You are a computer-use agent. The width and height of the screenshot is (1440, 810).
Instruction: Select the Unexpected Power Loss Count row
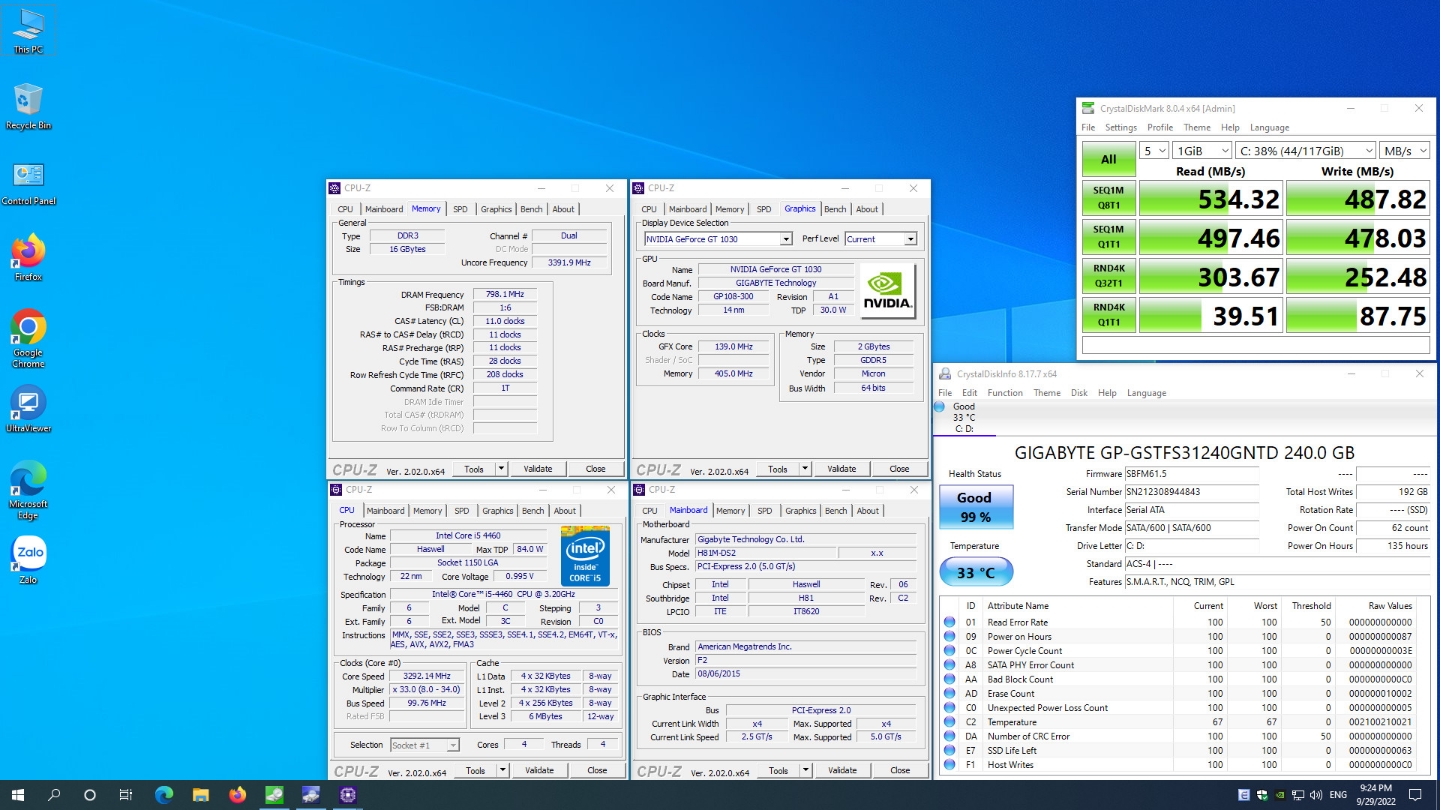pos(1184,708)
